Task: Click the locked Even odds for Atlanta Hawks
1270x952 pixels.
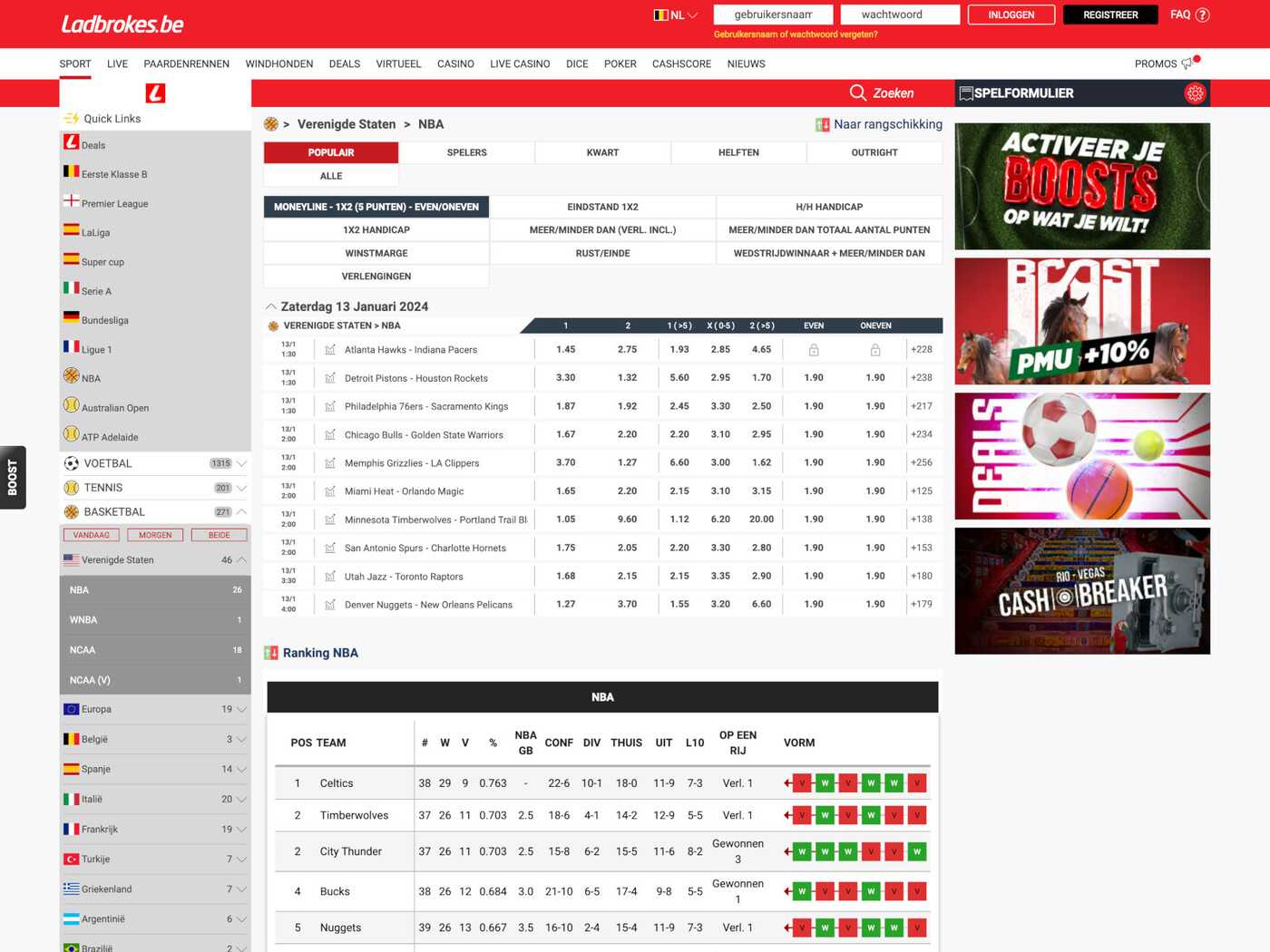Action: pyautogui.click(x=814, y=350)
